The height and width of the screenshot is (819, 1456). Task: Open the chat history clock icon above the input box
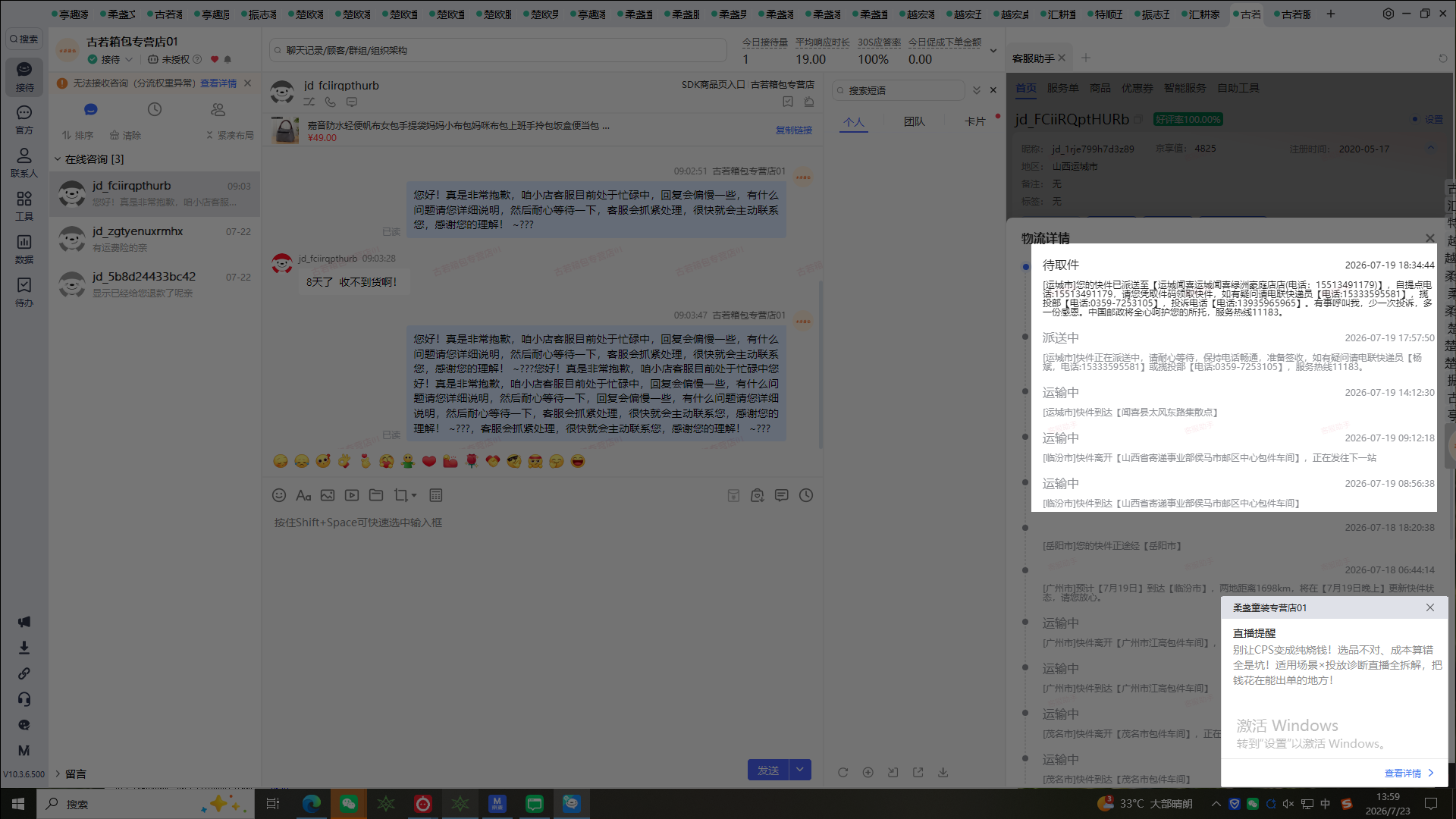tap(806, 495)
